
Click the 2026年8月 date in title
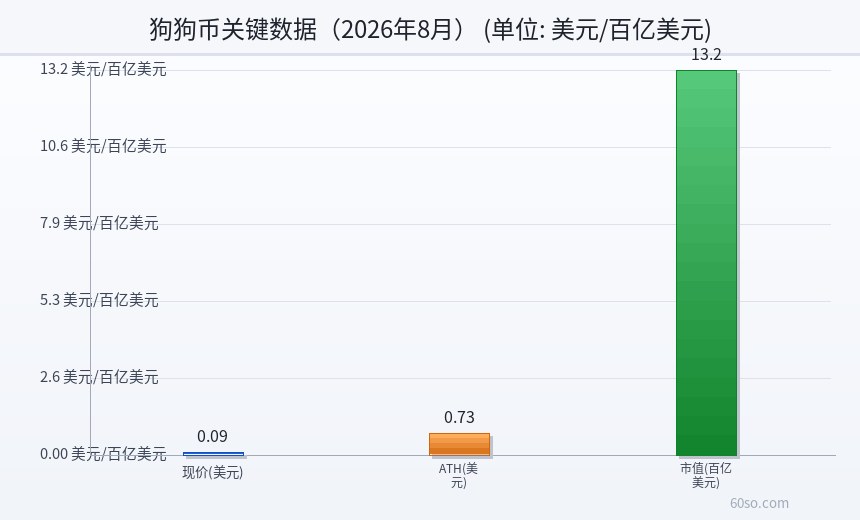point(392,29)
